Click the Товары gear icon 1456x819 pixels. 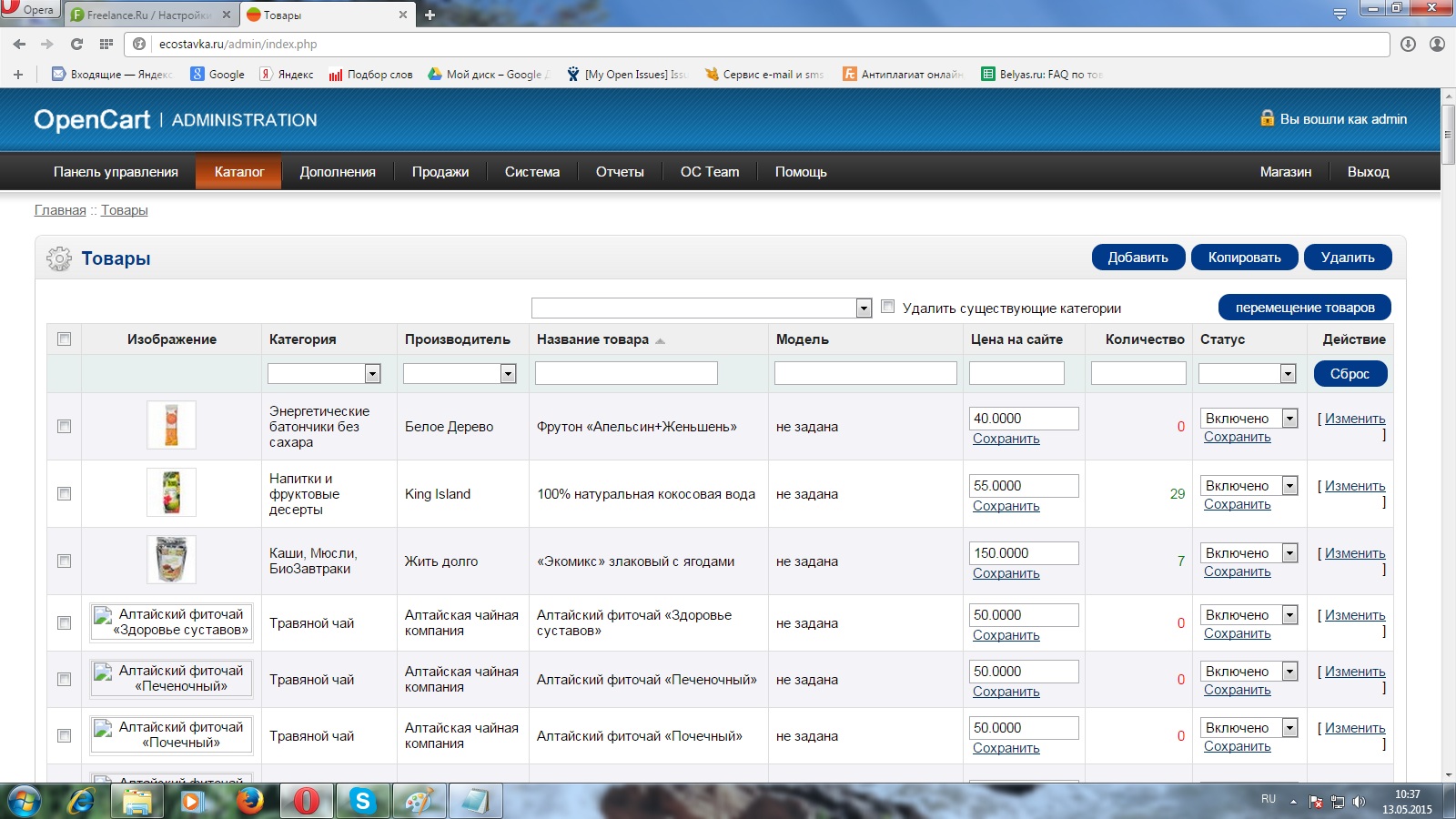point(59,258)
